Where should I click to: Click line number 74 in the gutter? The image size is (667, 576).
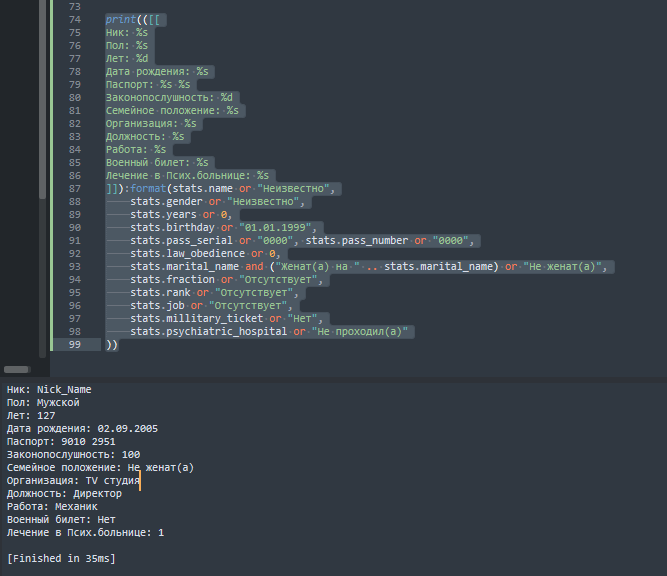pyautogui.click(x=74, y=19)
